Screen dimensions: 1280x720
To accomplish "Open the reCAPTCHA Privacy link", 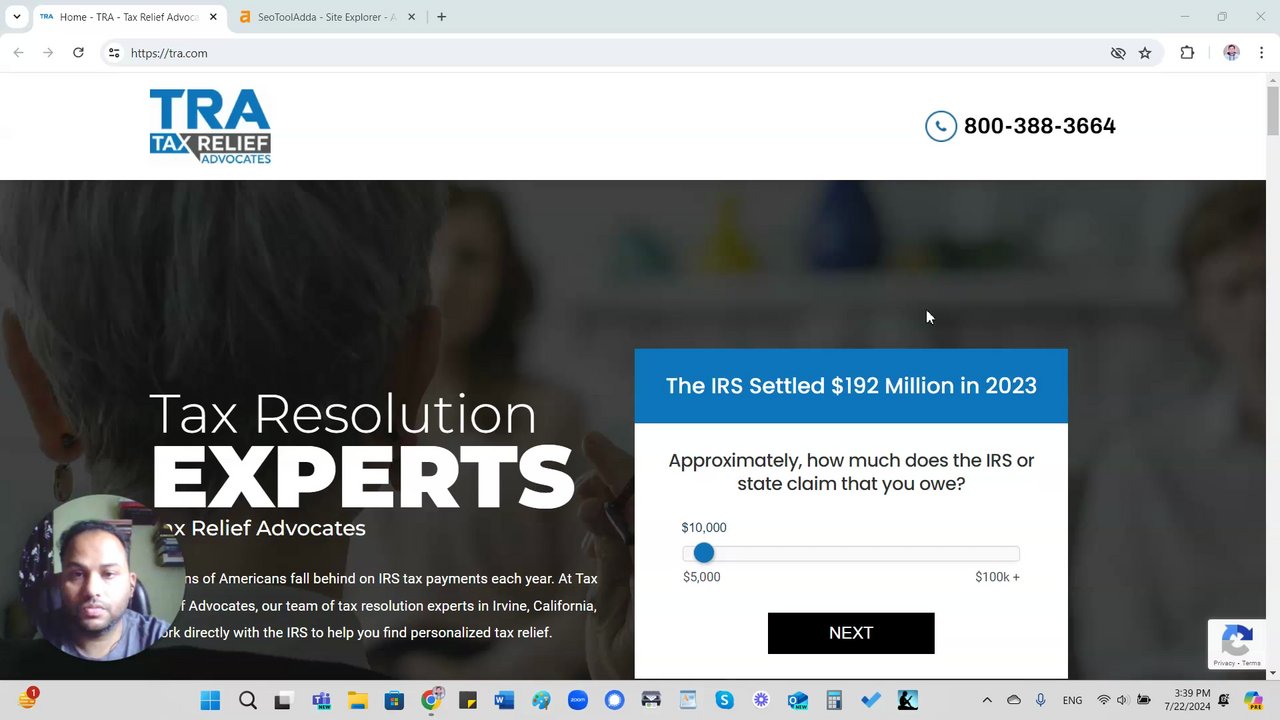I will (1225, 663).
